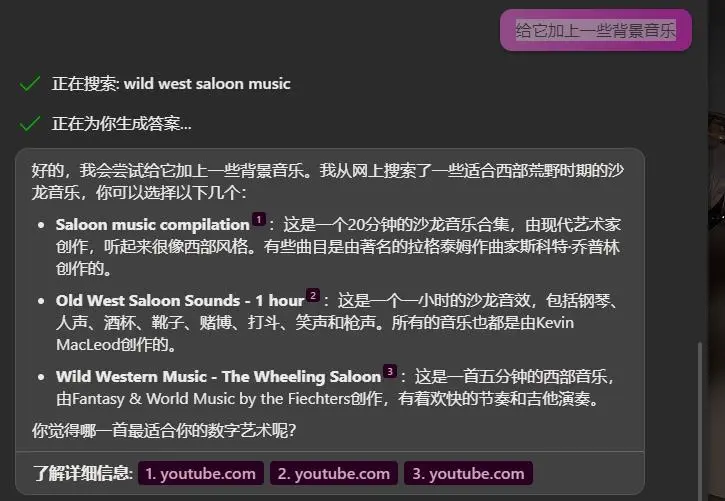The height and width of the screenshot is (501, 725).
Task: Open citation superscript 3 after The Wheeling Saloon
Action: pyautogui.click(x=390, y=372)
